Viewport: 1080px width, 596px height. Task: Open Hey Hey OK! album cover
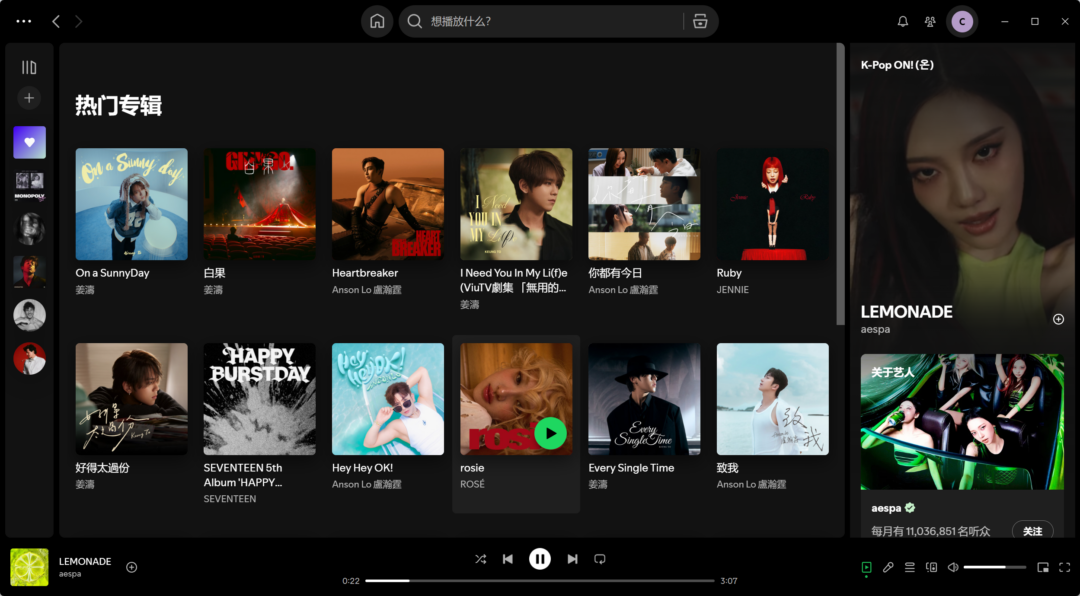(388, 399)
